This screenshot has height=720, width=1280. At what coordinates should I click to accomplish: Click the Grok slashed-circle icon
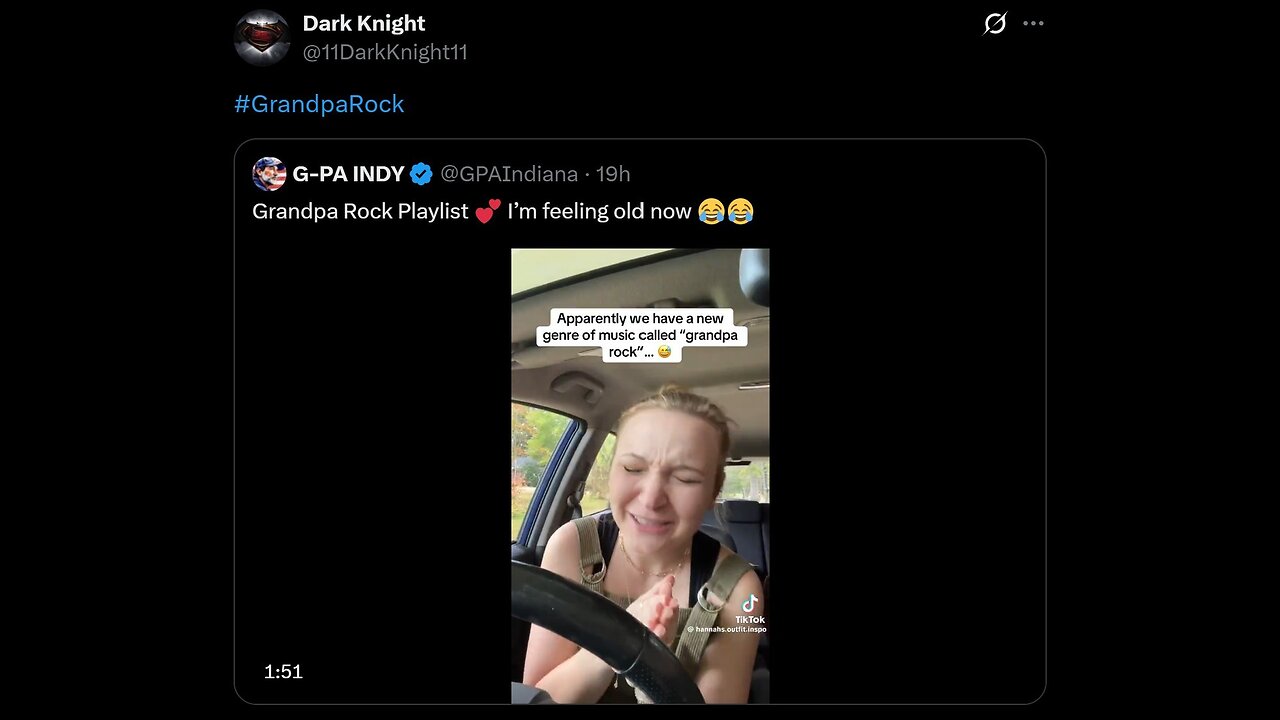click(995, 23)
